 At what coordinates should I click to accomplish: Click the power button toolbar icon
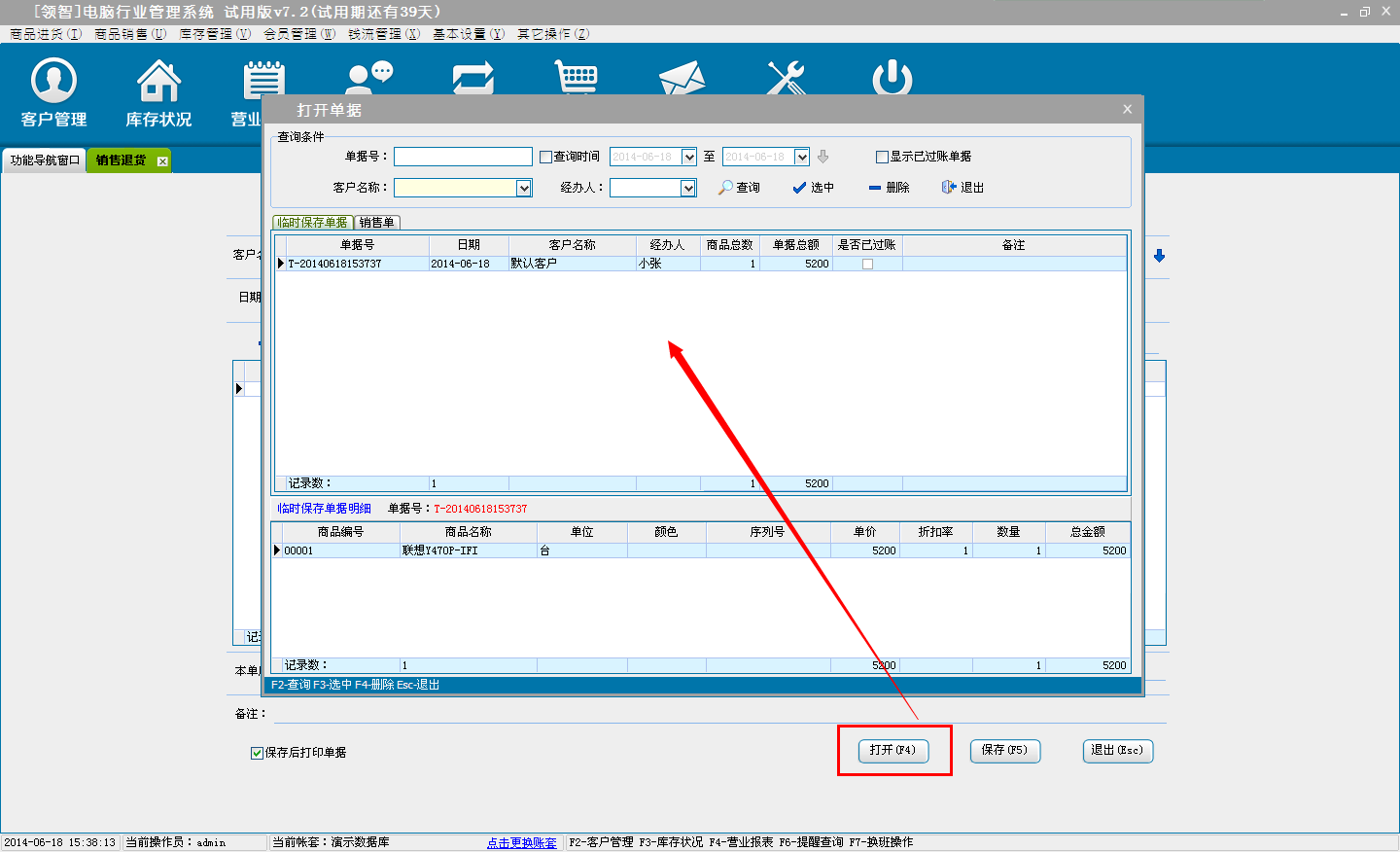(x=892, y=78)
